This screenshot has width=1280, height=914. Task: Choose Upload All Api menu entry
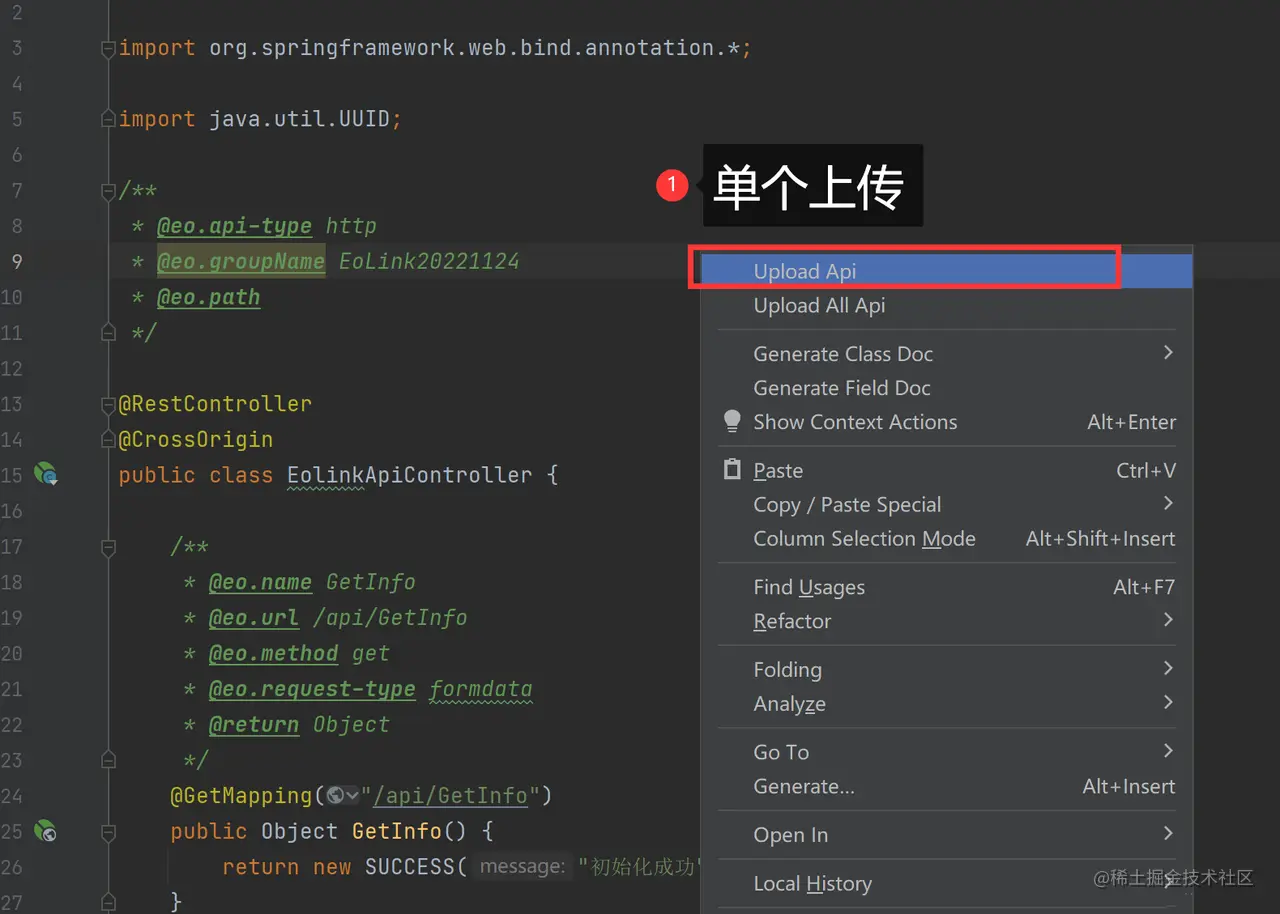point(819,306)
